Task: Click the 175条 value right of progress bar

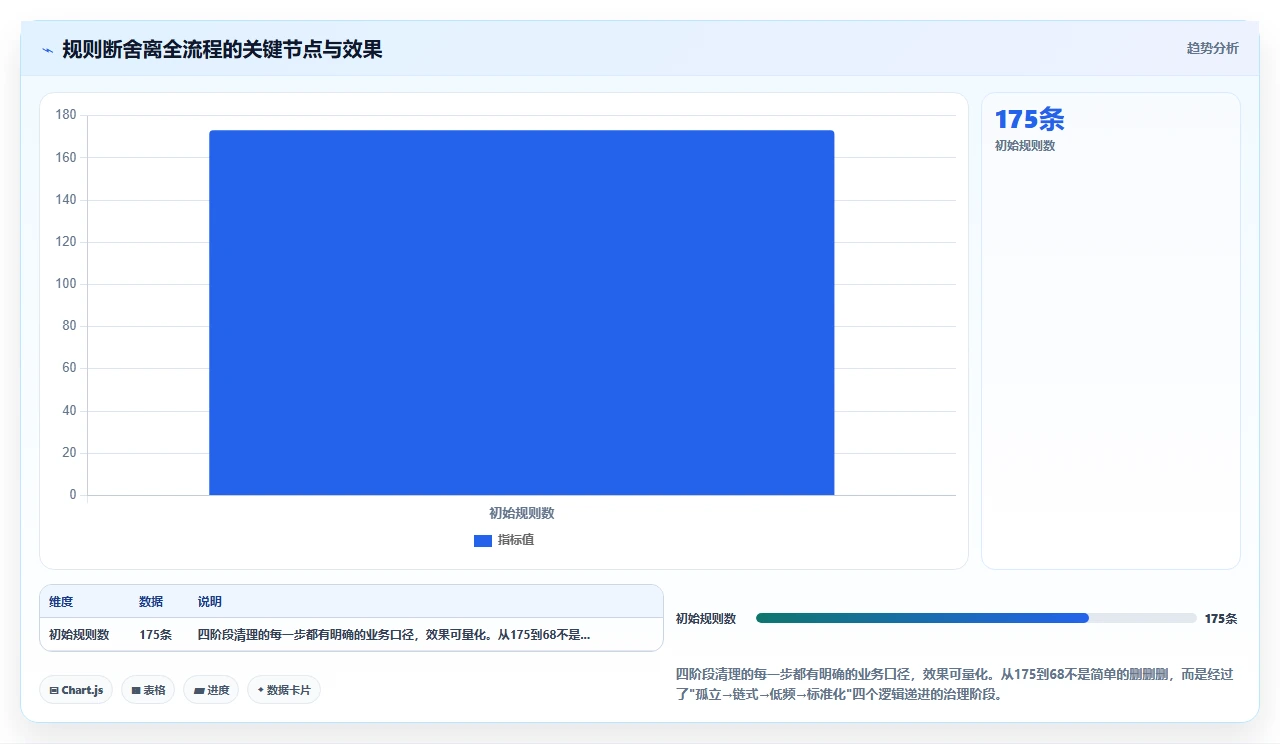Action: tap(1221, 619)
